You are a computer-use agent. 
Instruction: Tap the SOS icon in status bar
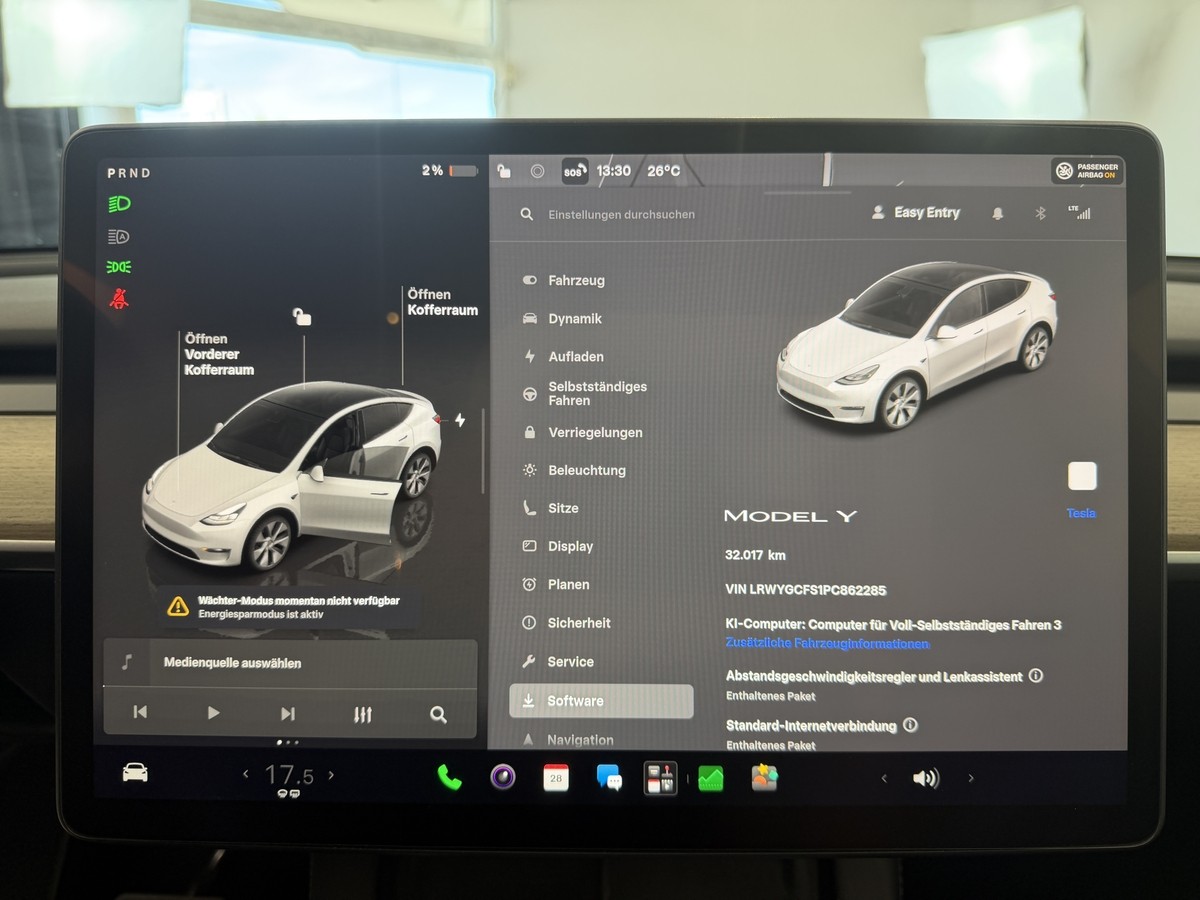click(x=574, y=171)
